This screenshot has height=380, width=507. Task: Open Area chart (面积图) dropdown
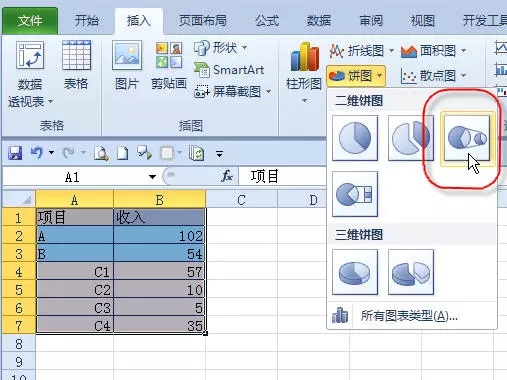(x=433, y=51)
